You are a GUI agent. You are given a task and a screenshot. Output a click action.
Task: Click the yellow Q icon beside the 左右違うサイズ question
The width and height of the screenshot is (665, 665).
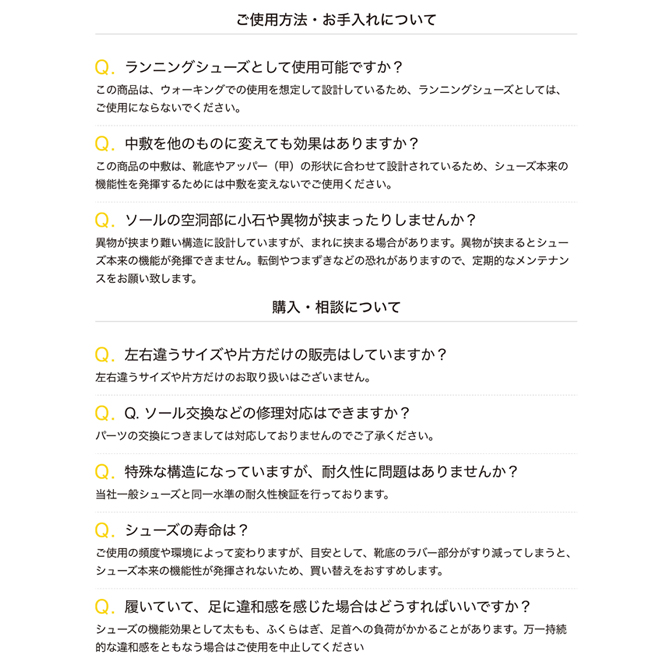[104, 354]
